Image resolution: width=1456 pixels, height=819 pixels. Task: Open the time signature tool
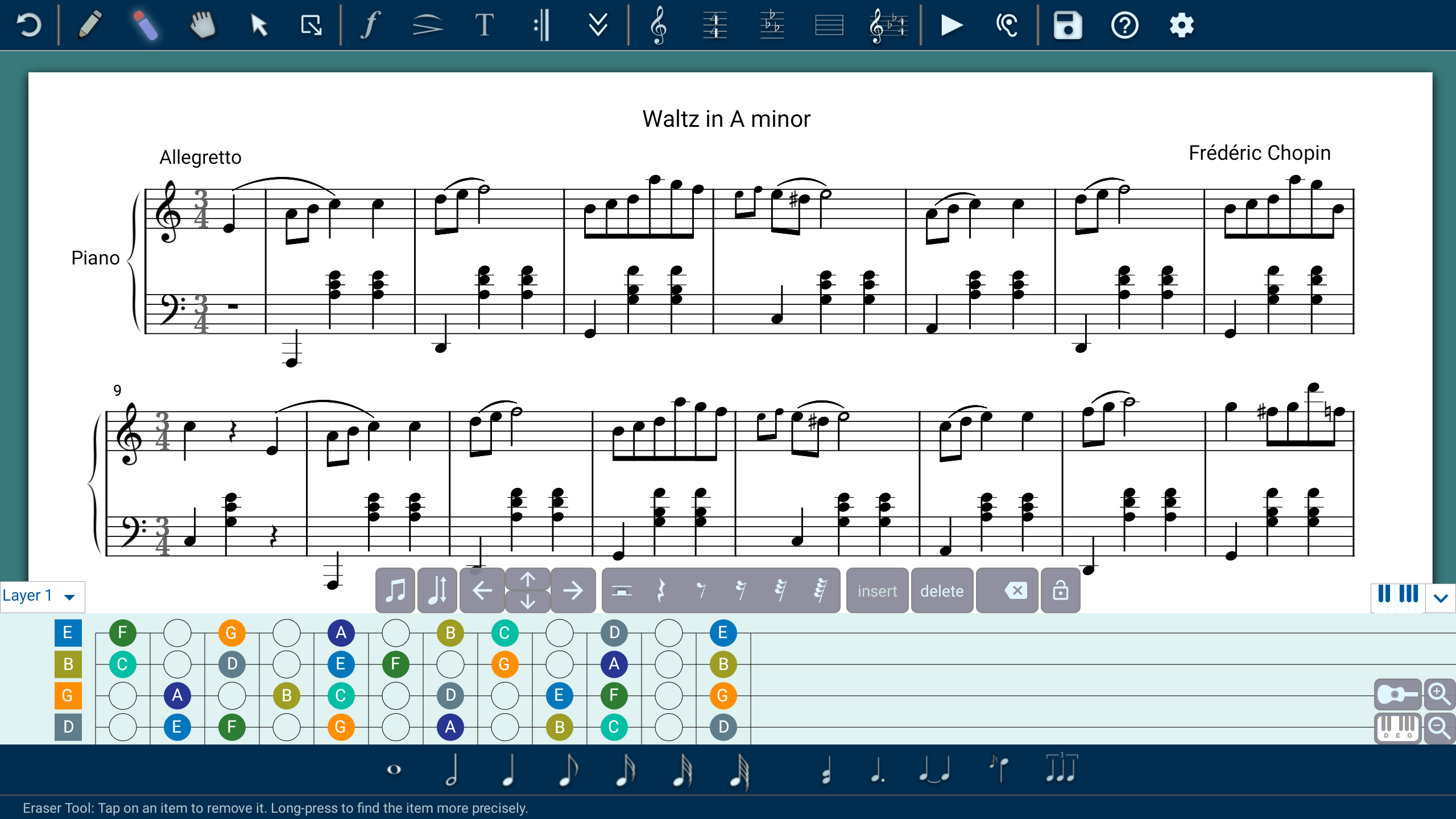(x=715, y=25)
